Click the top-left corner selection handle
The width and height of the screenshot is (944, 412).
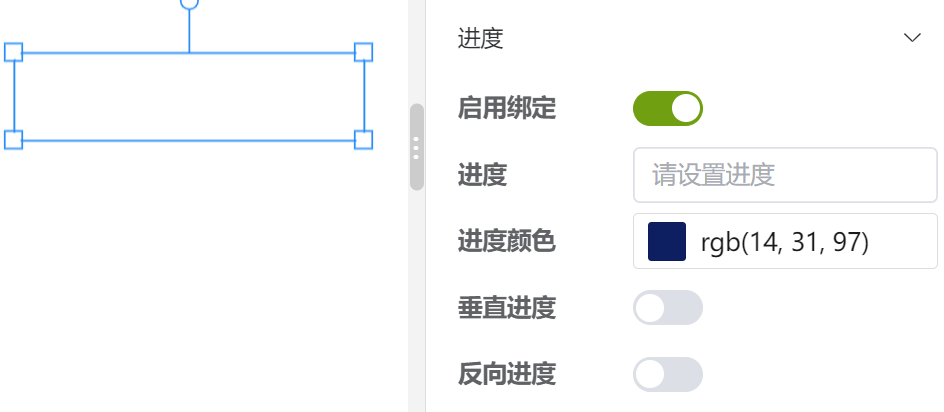click(x=13, y=52)
